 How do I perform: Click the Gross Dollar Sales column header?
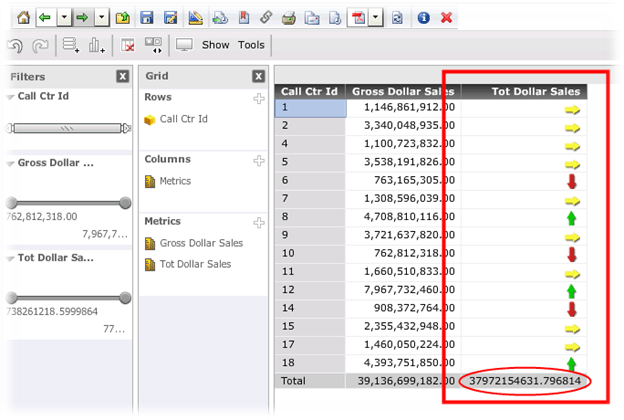coord(403,92)
